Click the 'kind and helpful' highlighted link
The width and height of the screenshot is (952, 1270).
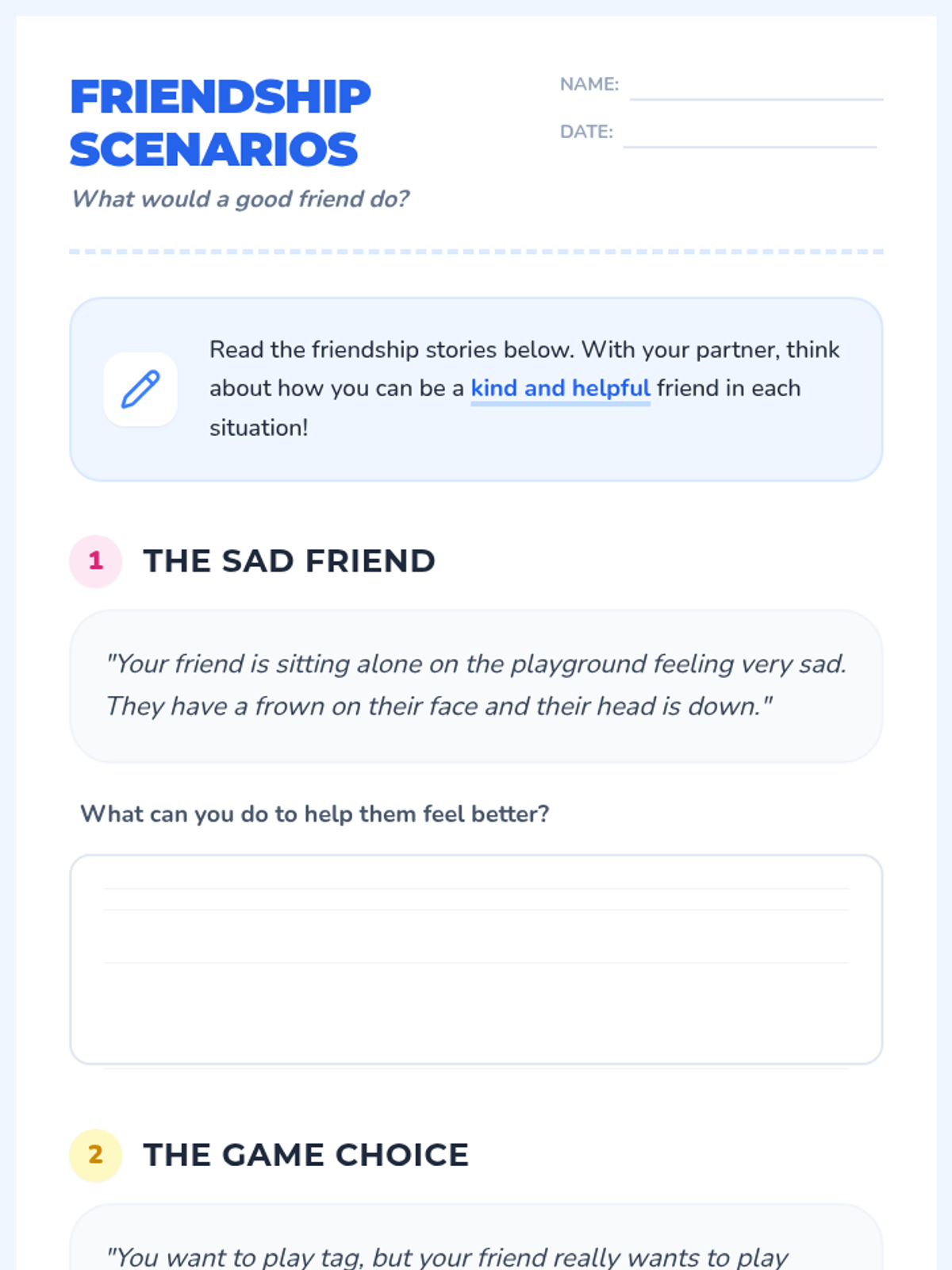tap(560, 388)
